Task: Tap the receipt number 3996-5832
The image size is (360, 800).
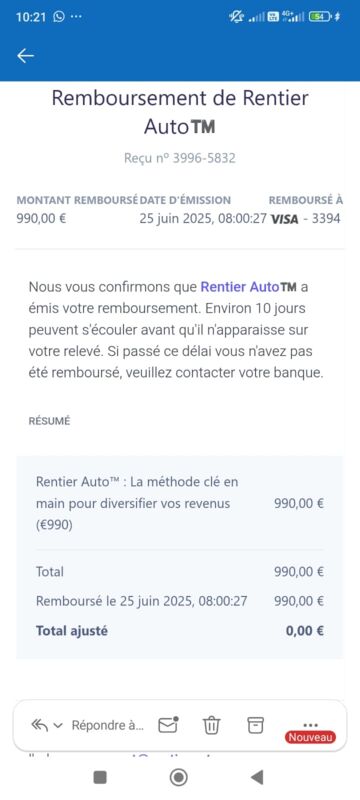Action: coord(204,158)
